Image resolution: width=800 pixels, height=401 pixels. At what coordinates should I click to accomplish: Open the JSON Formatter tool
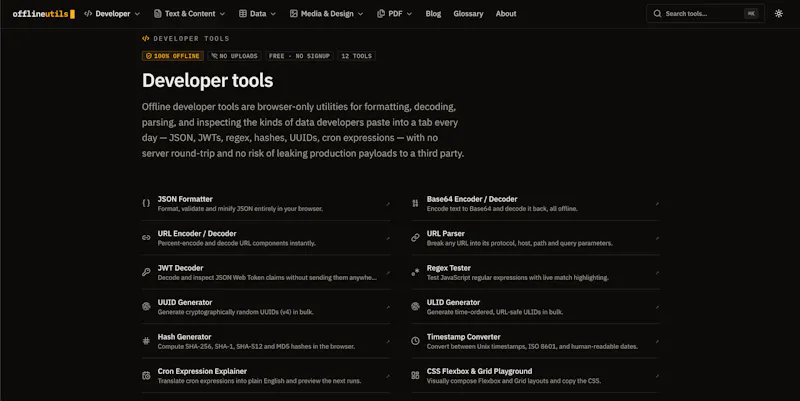click(x=266, y=204)
